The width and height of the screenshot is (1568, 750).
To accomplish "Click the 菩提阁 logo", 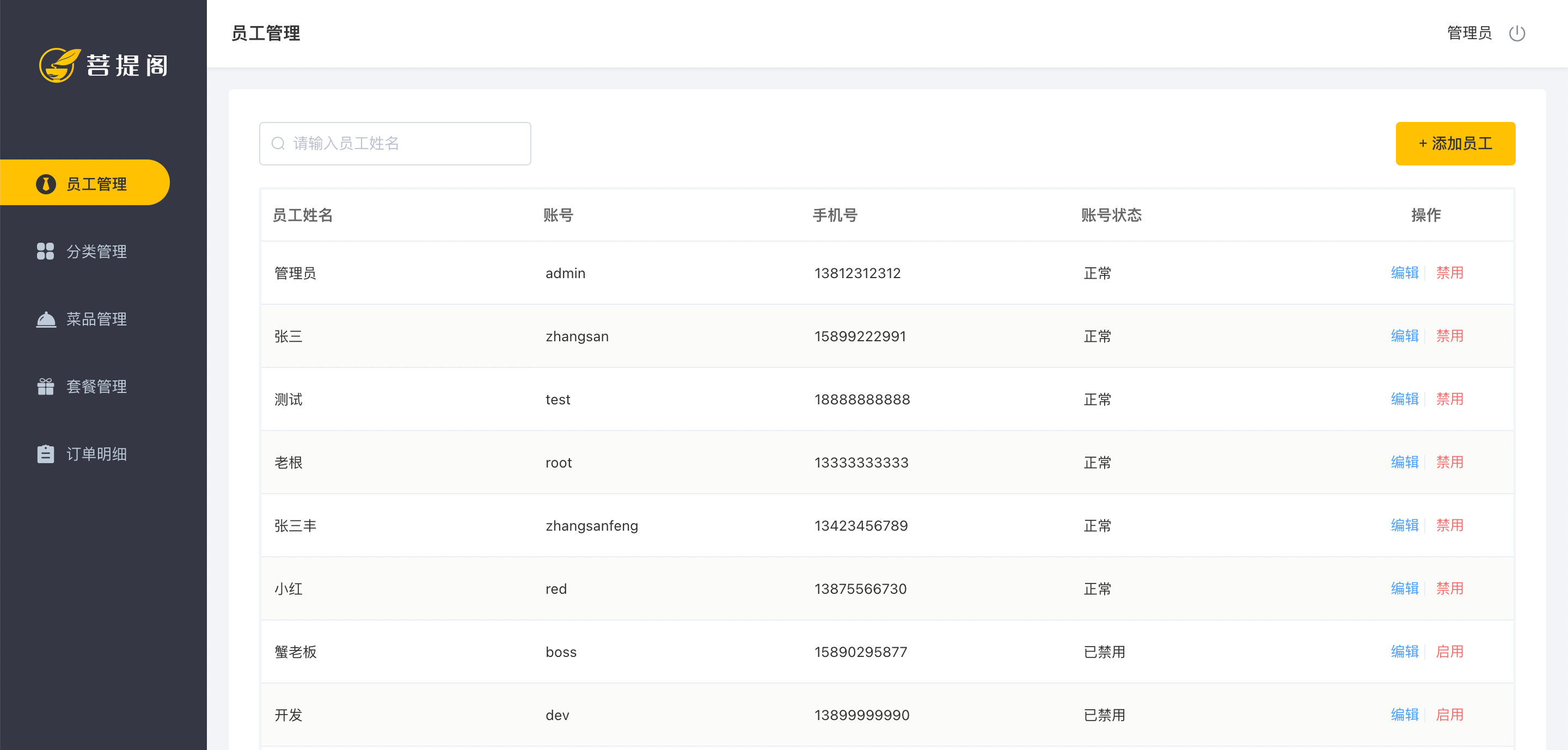I will (x=103, y=64).
